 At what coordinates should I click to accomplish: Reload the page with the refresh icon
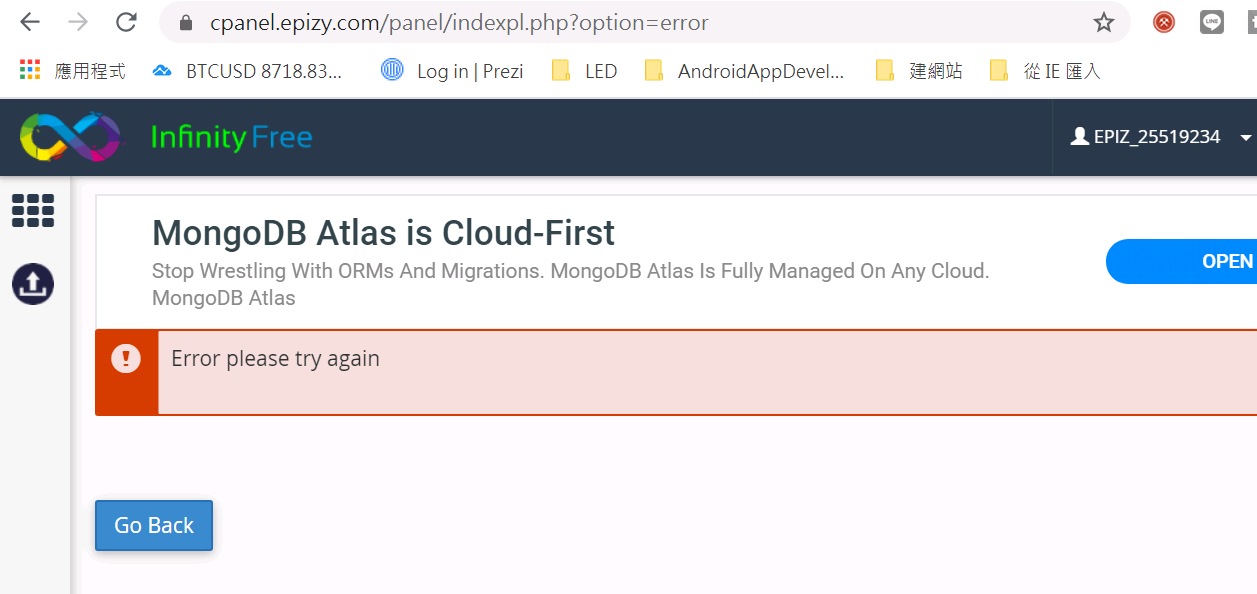tap(126, 22)
